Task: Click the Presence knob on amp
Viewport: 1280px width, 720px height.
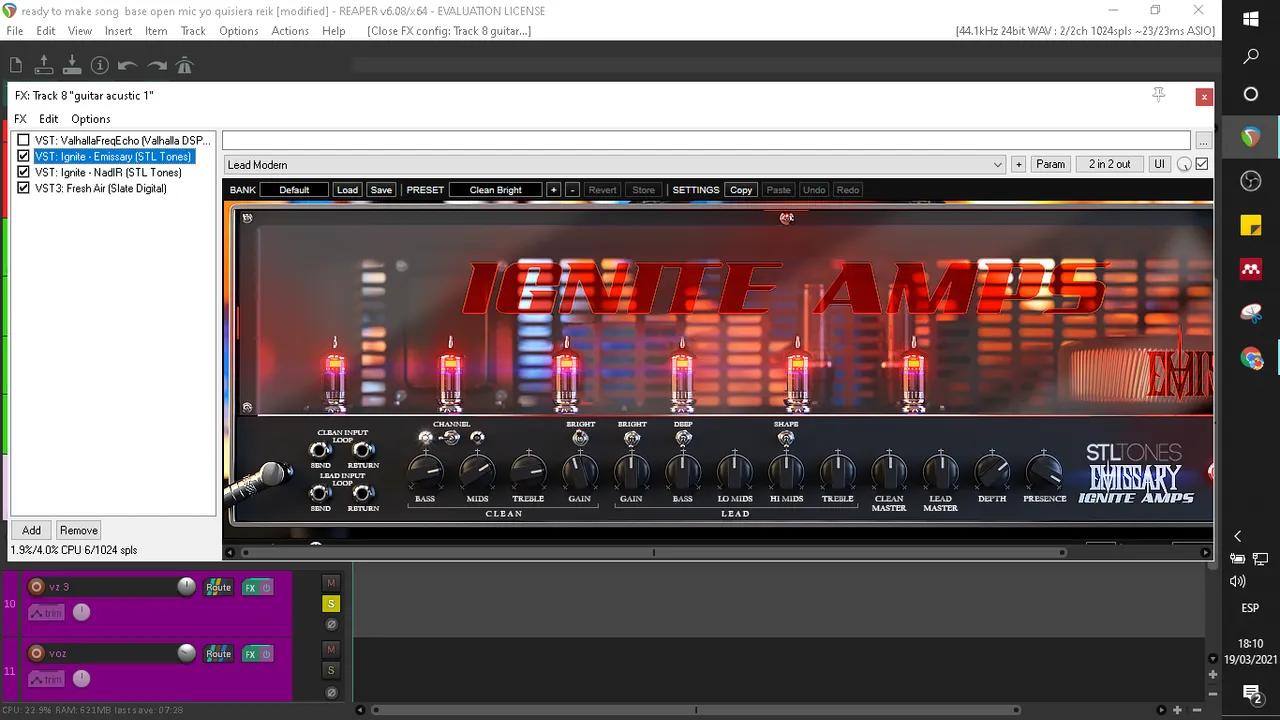Action: tap(1044, 470)
